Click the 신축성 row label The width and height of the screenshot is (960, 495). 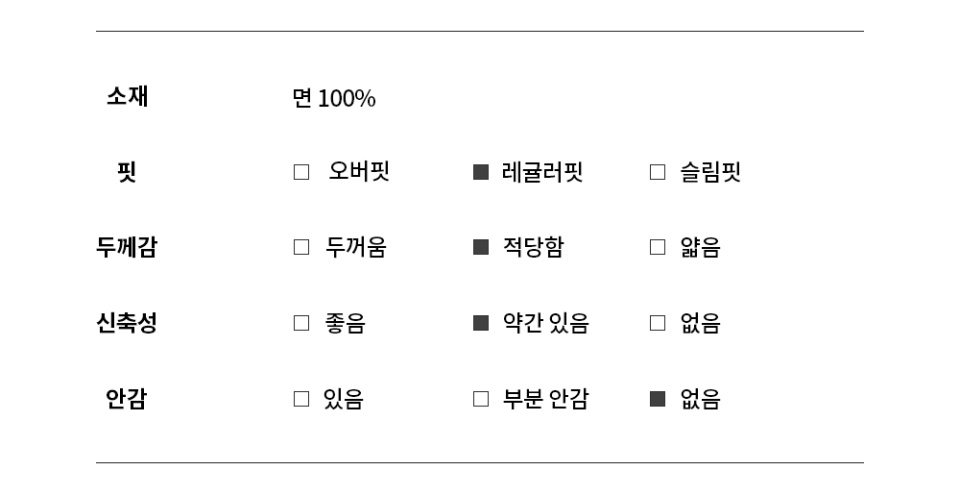point(127,323)
